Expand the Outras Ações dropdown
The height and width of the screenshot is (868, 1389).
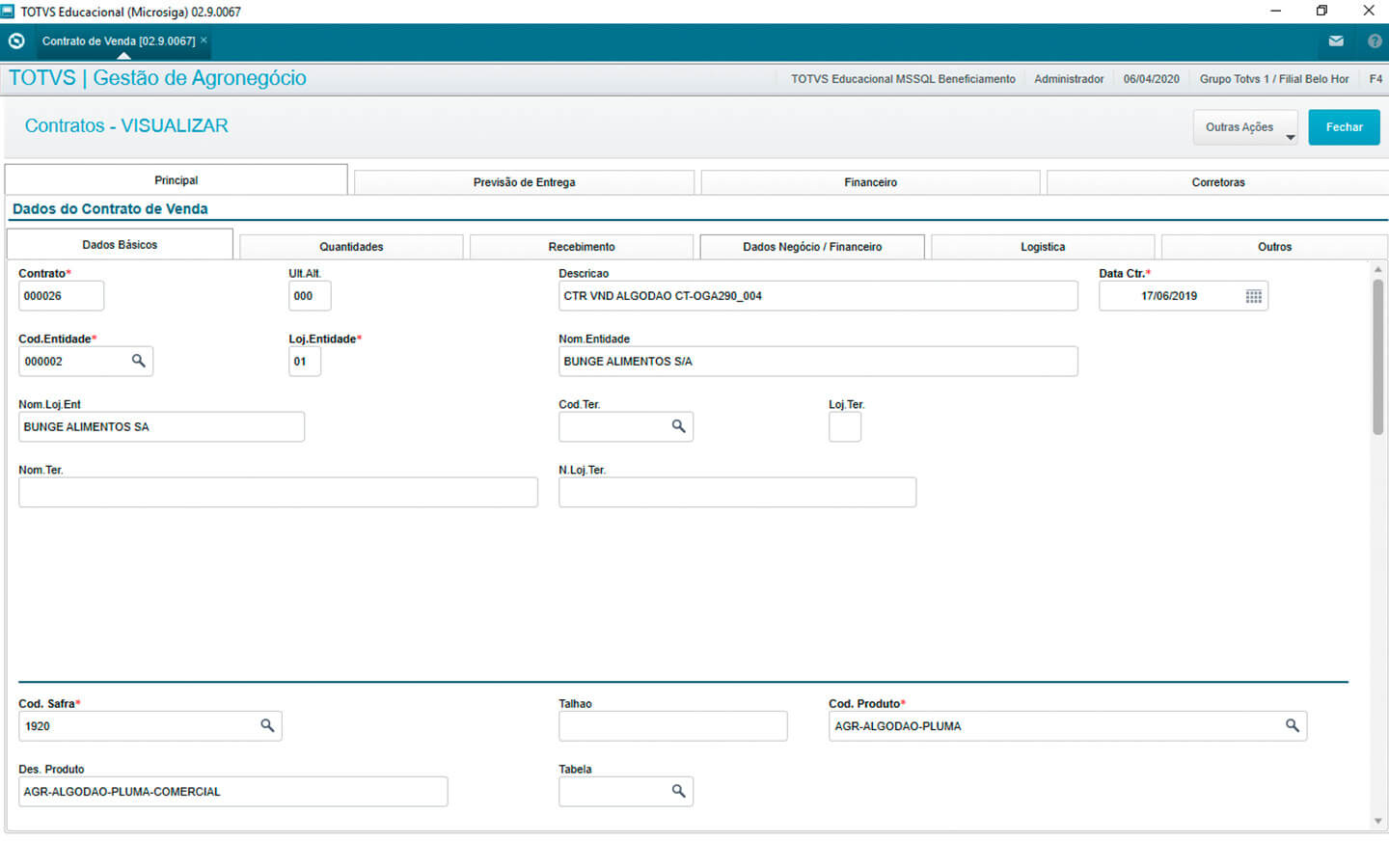1245,127
